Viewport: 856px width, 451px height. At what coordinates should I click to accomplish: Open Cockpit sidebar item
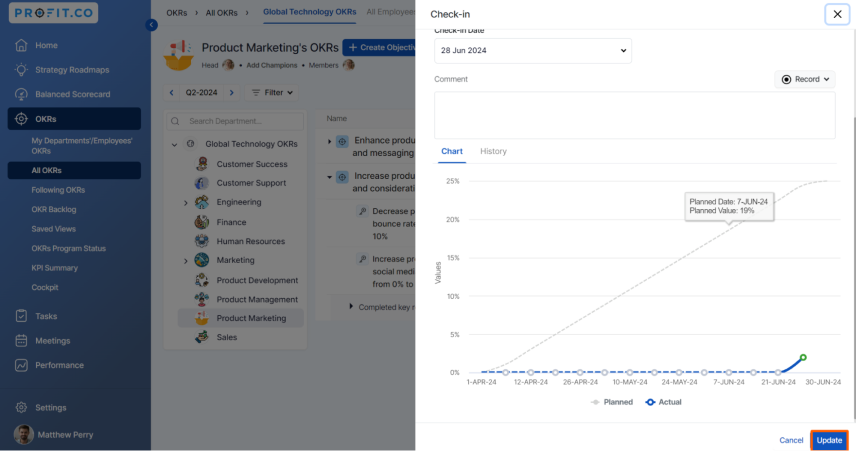coord(45,288)
